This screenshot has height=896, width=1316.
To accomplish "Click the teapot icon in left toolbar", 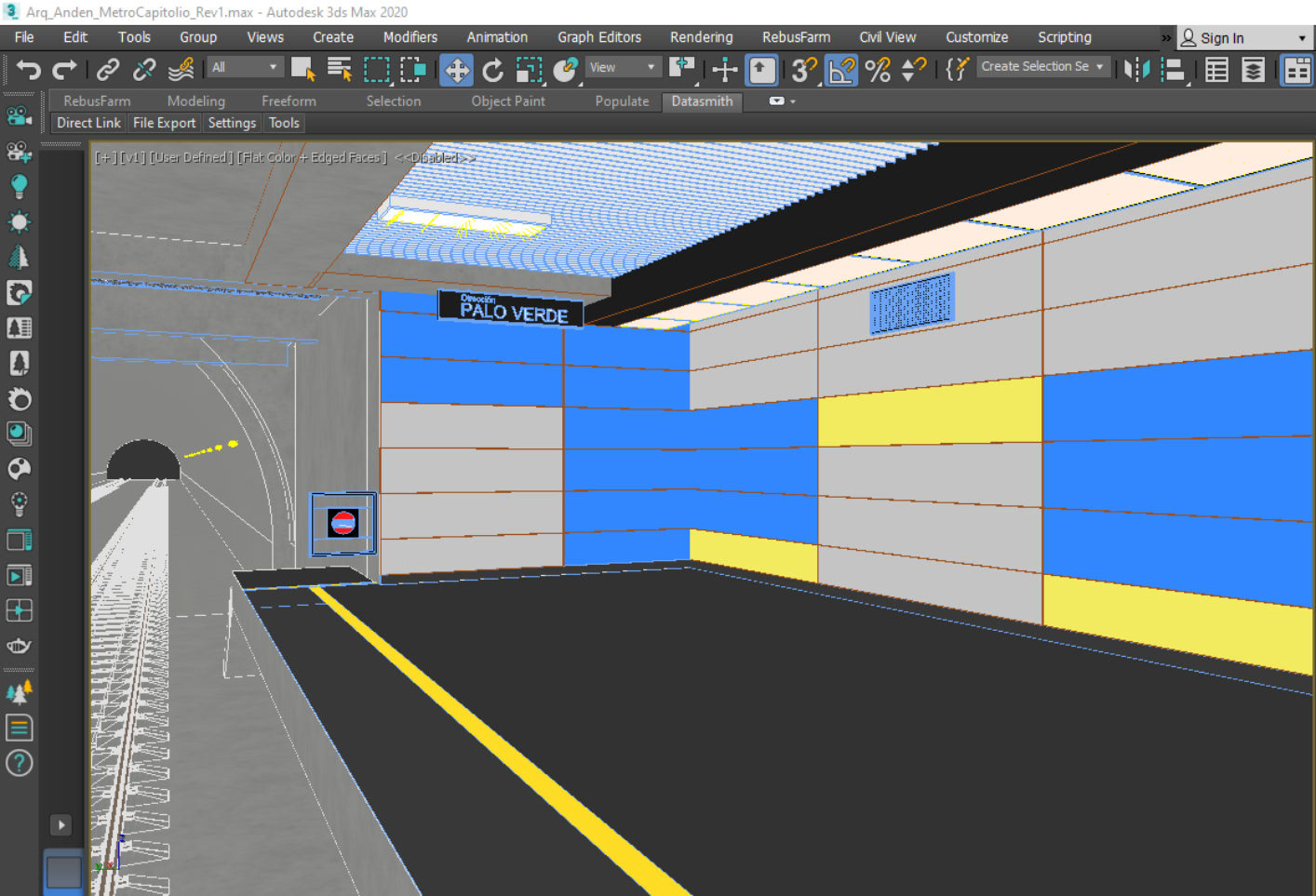I will click(19, 646).
